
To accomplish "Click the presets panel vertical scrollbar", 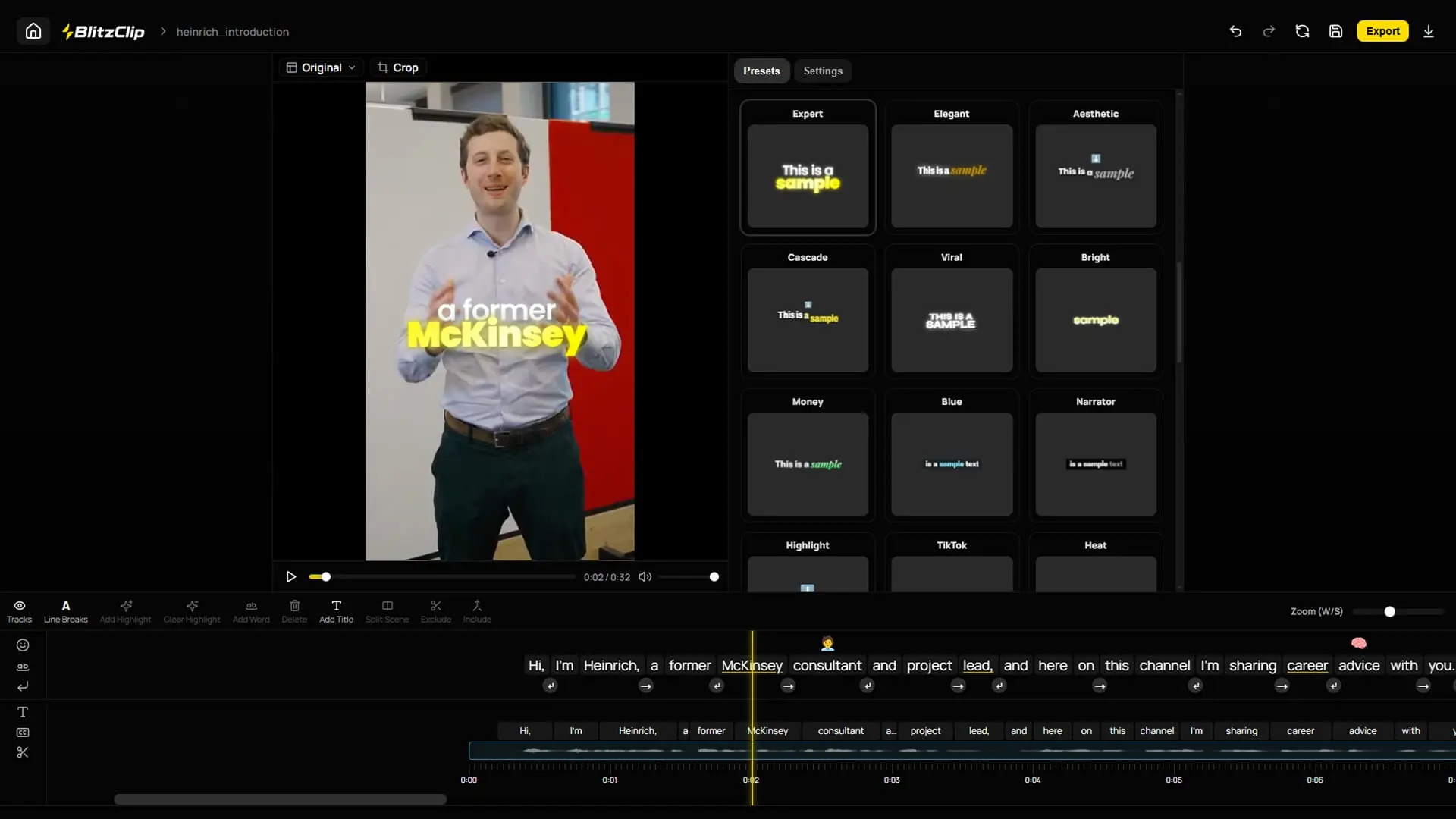I will pyautogui.click(x=1179, y=312).
